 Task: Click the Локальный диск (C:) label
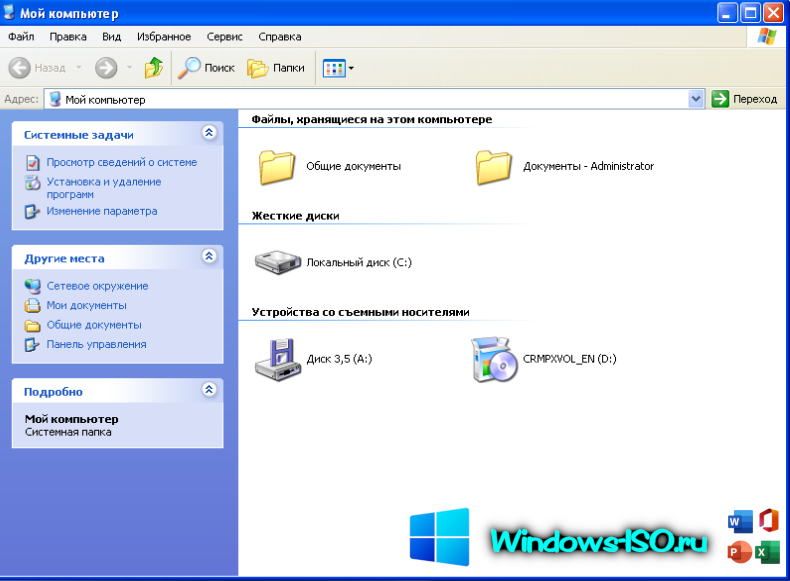(x=359, y=263)
